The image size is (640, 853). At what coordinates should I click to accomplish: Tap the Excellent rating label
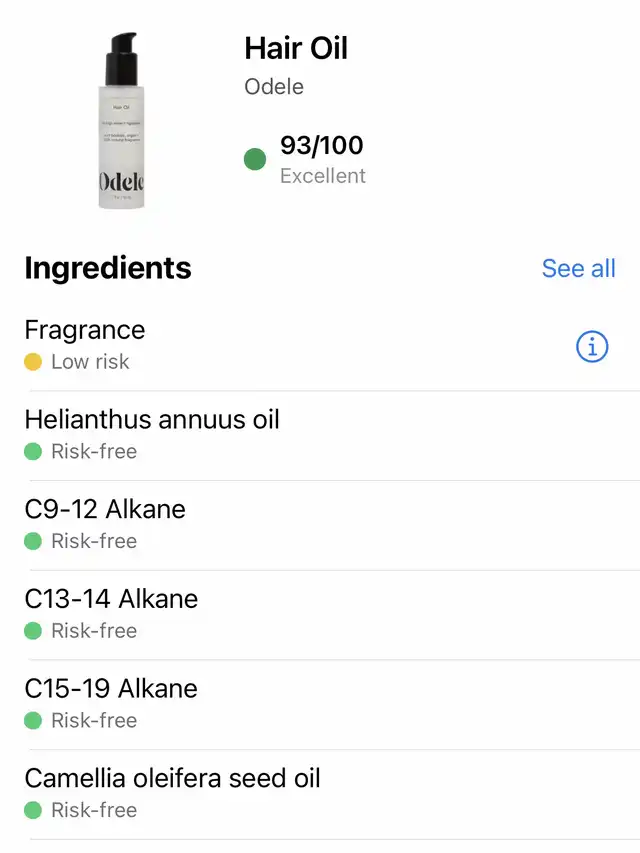322,176
